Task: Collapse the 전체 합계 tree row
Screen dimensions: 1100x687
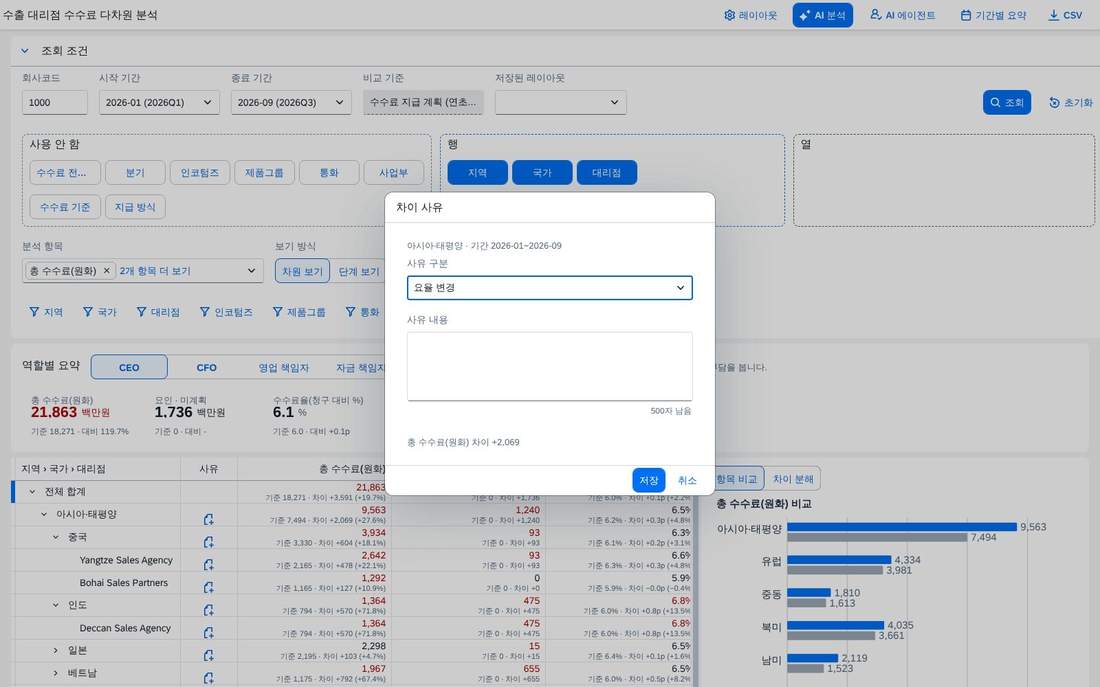Action: tap(32, 492)
